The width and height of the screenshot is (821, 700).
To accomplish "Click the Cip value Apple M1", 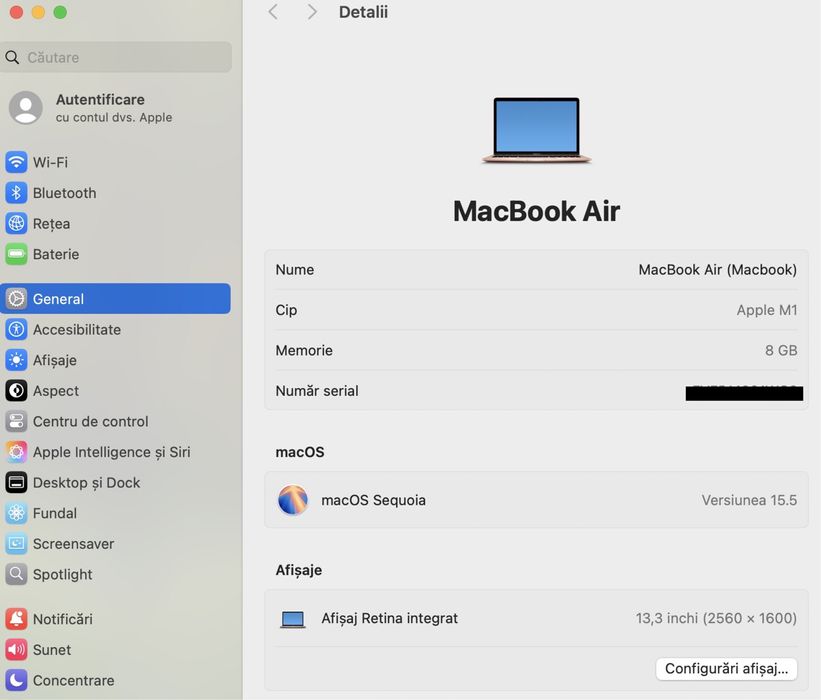I will 767,310.
